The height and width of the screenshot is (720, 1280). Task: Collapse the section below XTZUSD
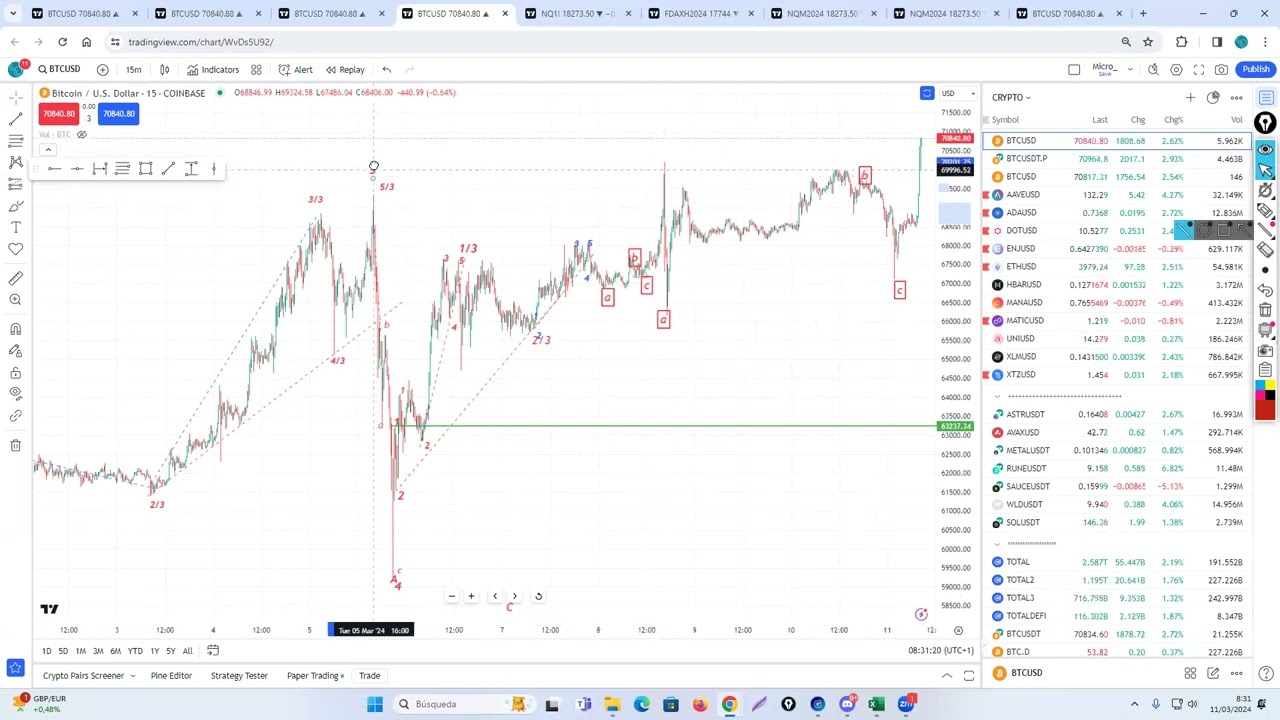997,396
